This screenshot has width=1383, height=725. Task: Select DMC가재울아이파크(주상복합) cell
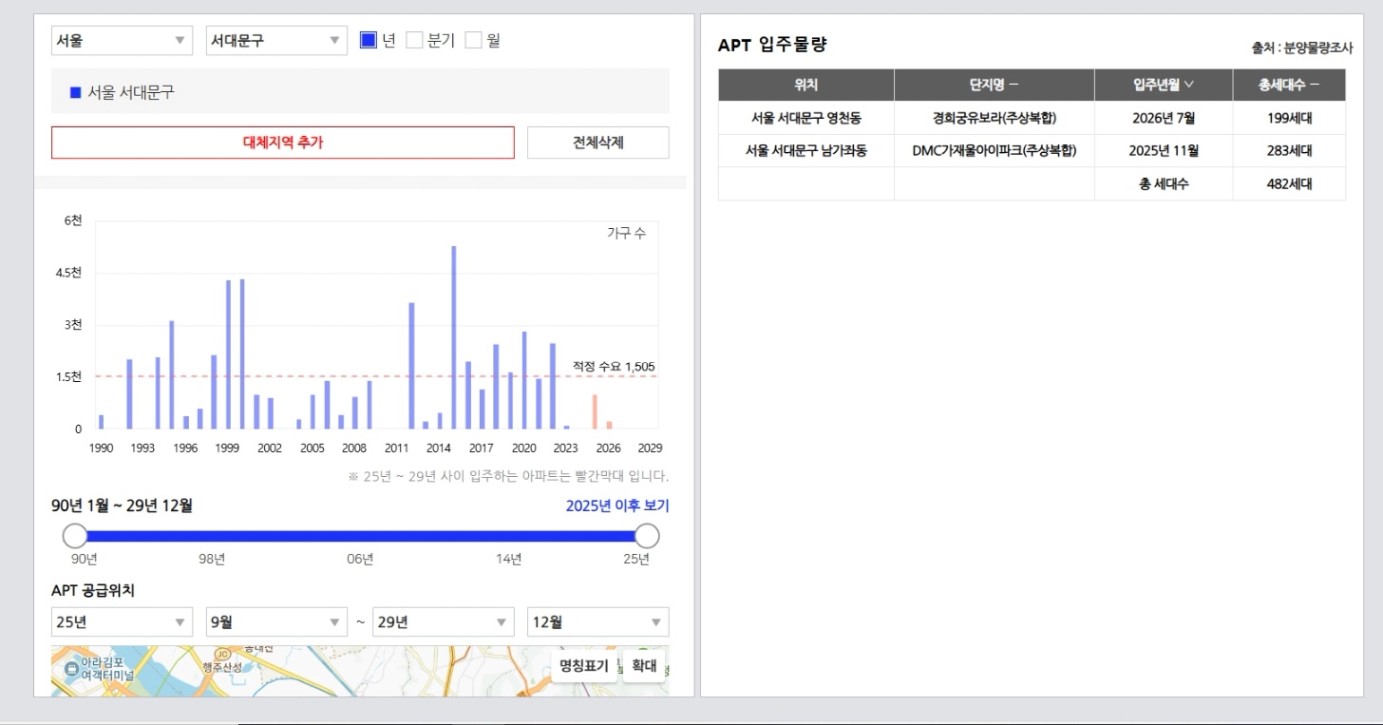994,151
